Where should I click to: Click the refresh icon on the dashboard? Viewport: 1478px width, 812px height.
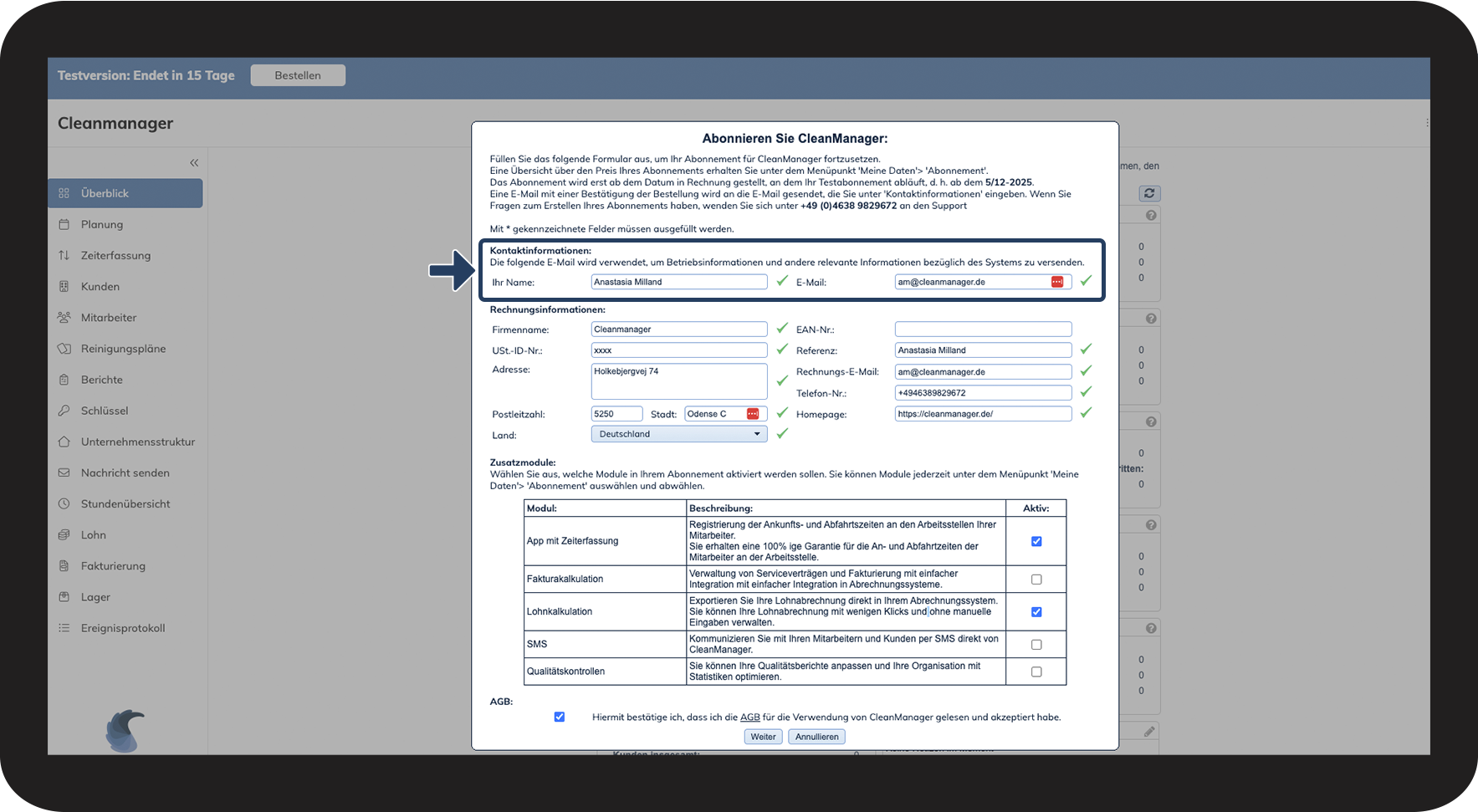pos(1149,193)
